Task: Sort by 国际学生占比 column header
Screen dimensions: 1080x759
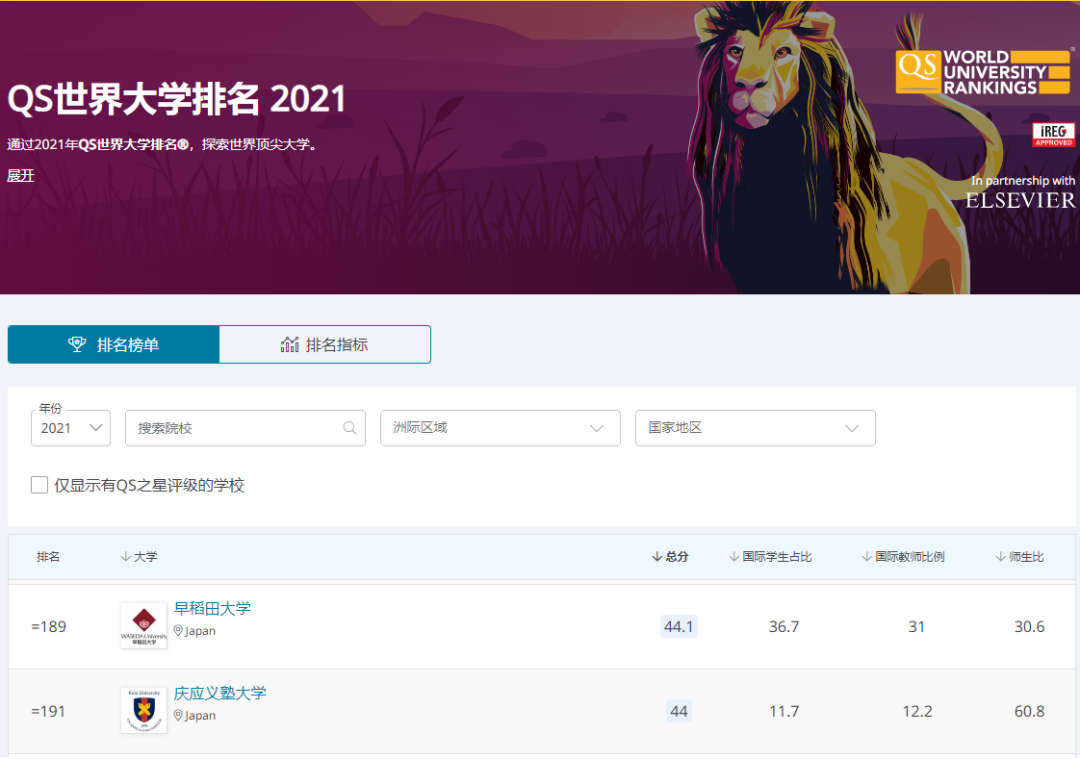Action: [770, 557]
